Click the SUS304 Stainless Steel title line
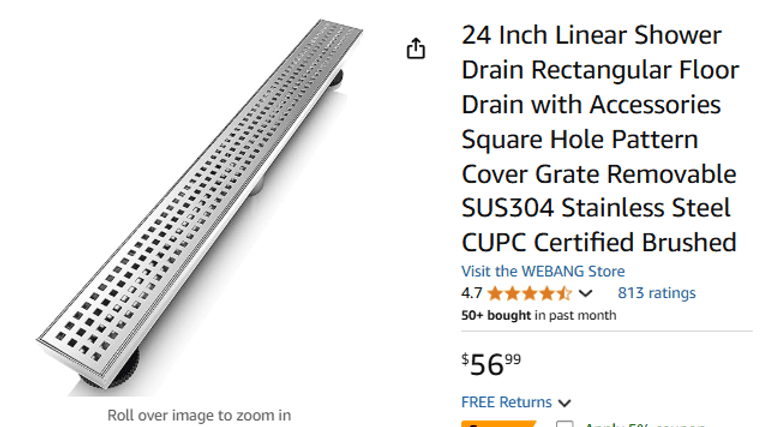The width and height of the screenshot is (768, 427). pyautogui.click(x=598, y=208)
